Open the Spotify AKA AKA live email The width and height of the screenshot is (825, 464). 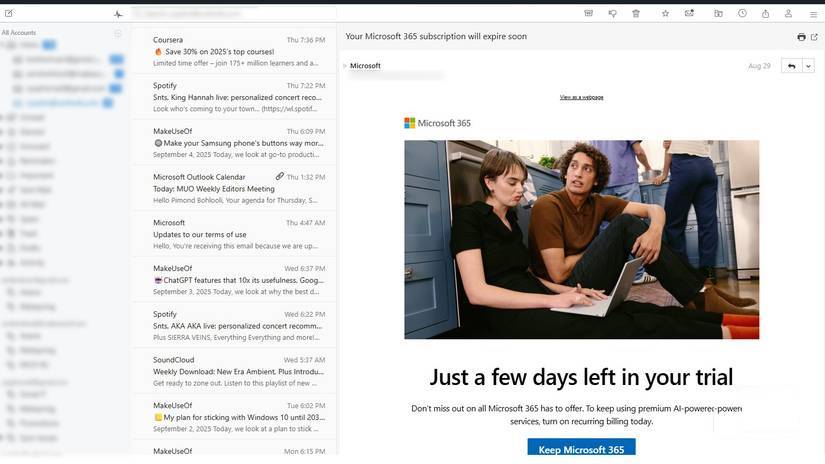(234, 326)
